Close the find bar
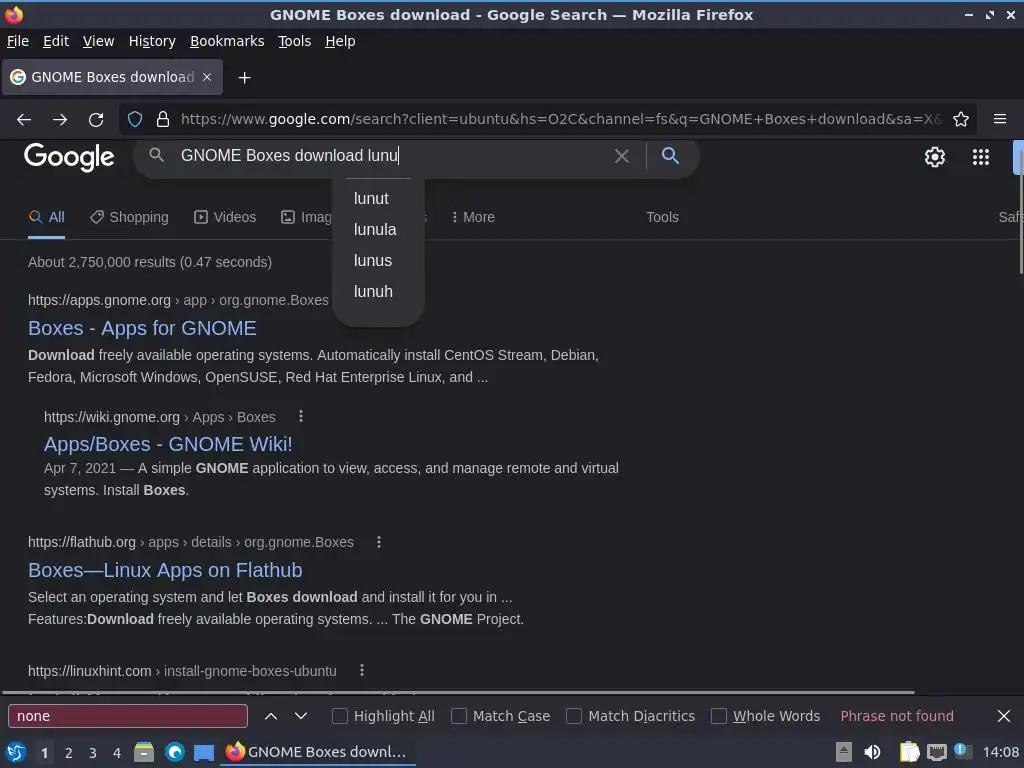The height and width of the screenshot is (768, 1024). click(1004, 716)
